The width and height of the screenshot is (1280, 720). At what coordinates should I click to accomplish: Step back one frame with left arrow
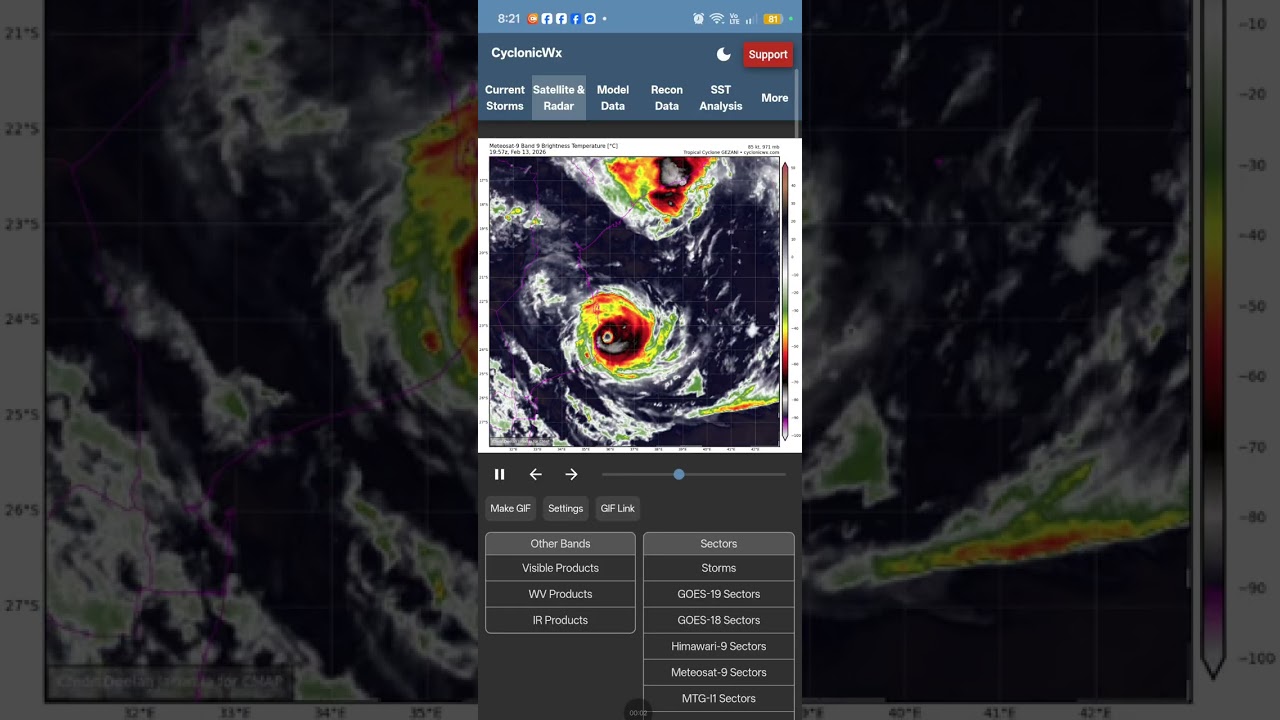(535, 475)
